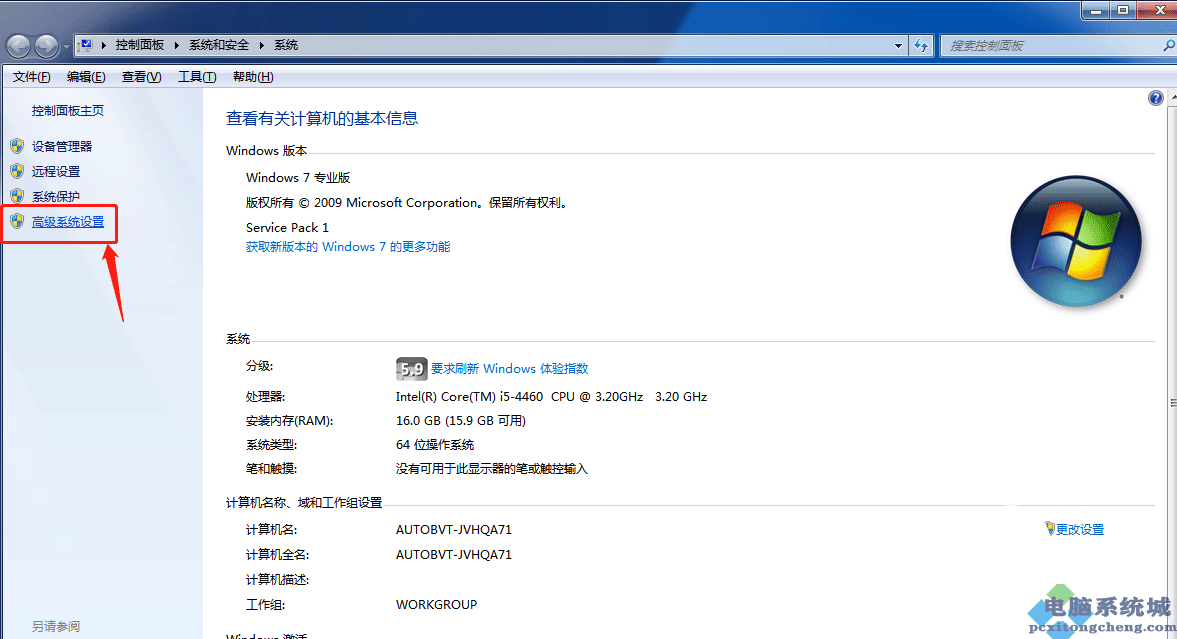This screenshot has width=1177, height=639.
Task: Select the 64 位操作系统 value
Action: [x=435, y=445]
